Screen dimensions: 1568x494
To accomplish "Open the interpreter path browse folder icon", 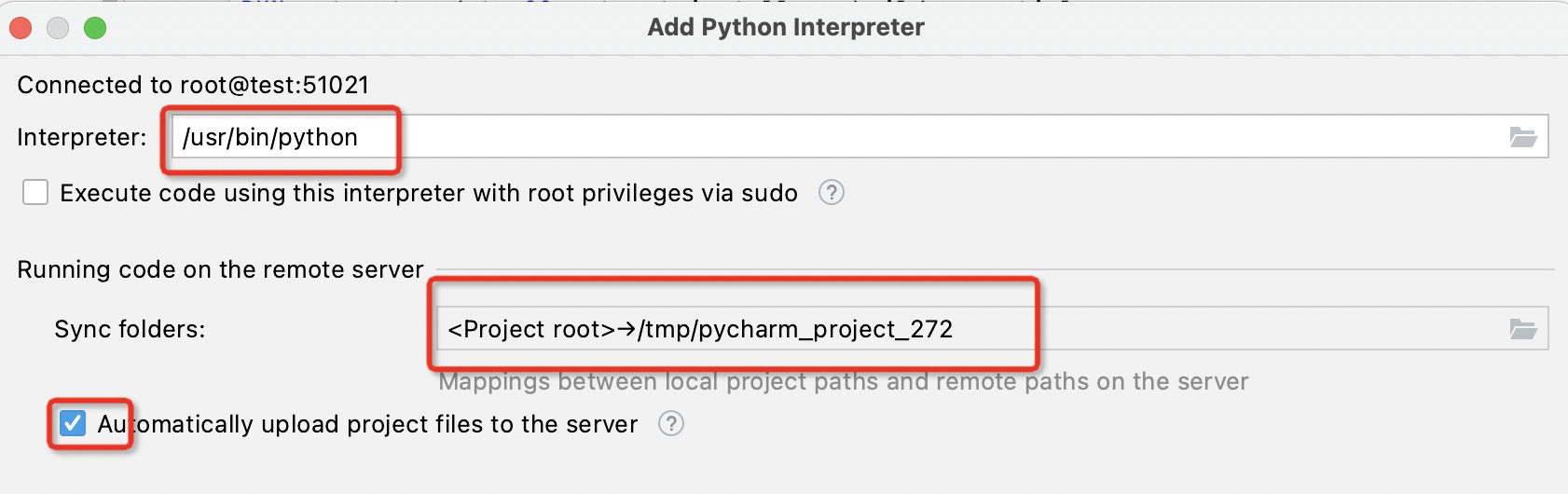I will point(1523,138).
